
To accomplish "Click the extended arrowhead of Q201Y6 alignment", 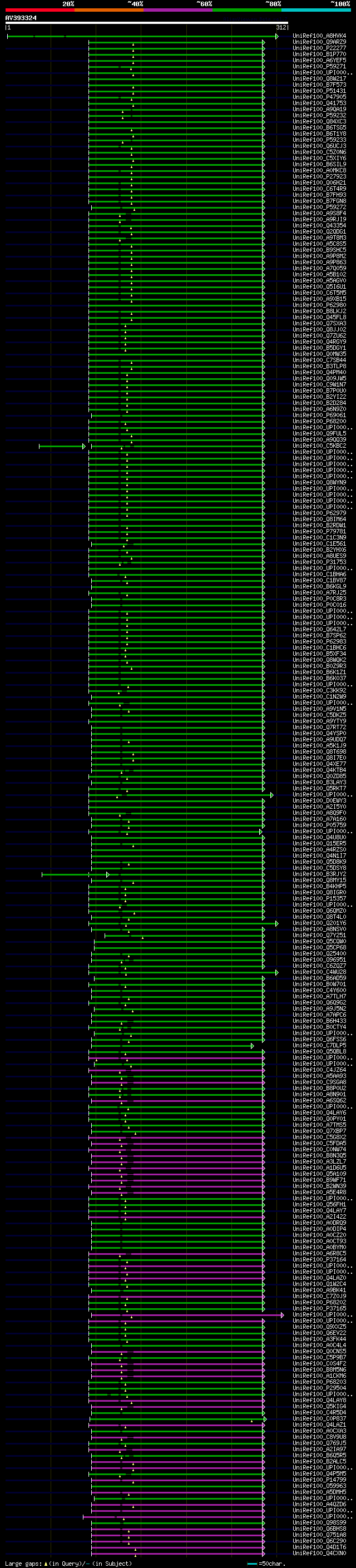I will [x=277, y=923].
